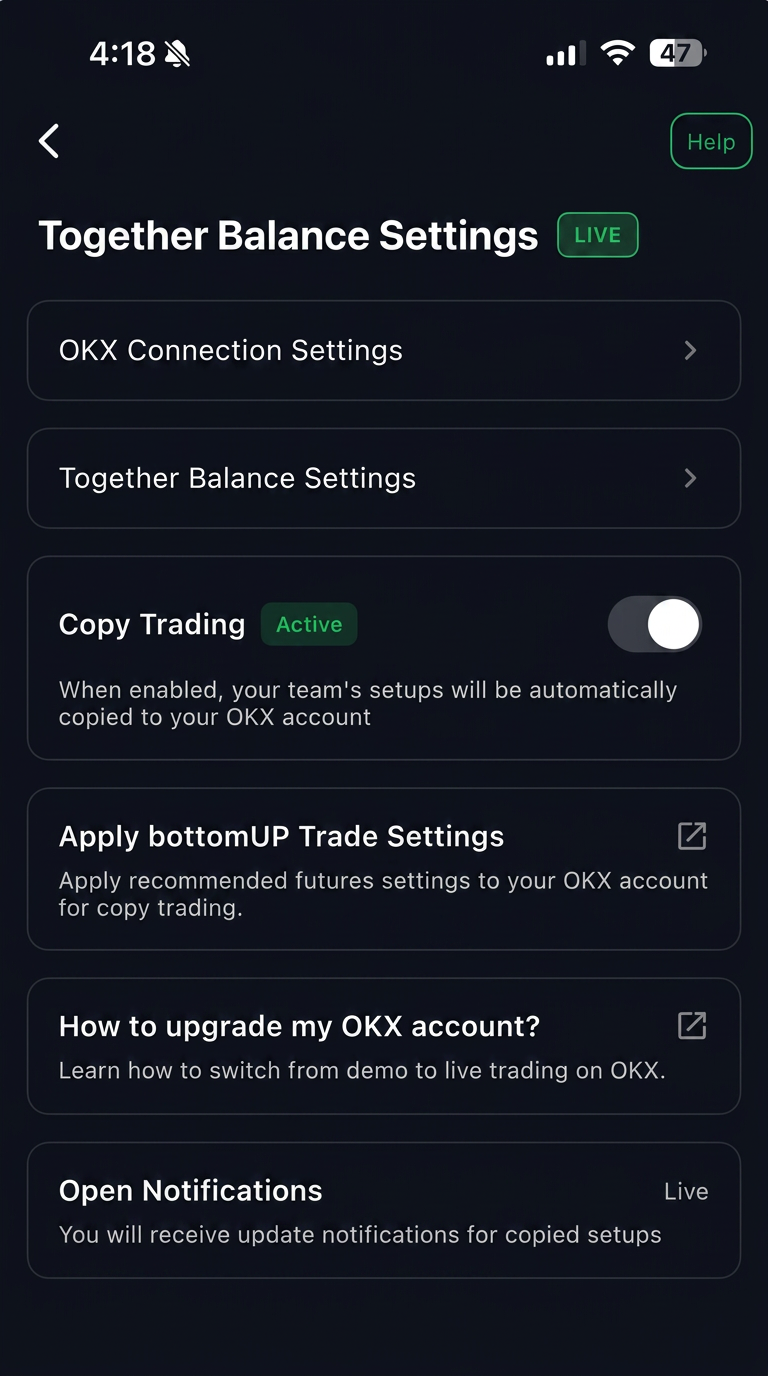Tap external link icon for OKX upgrade guide
Screen dimensions: 768x1376
click(692, 1026)
